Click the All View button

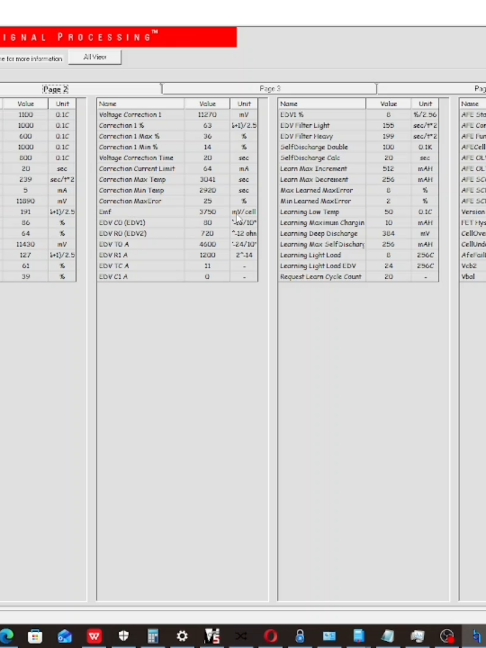coord(95,57)
